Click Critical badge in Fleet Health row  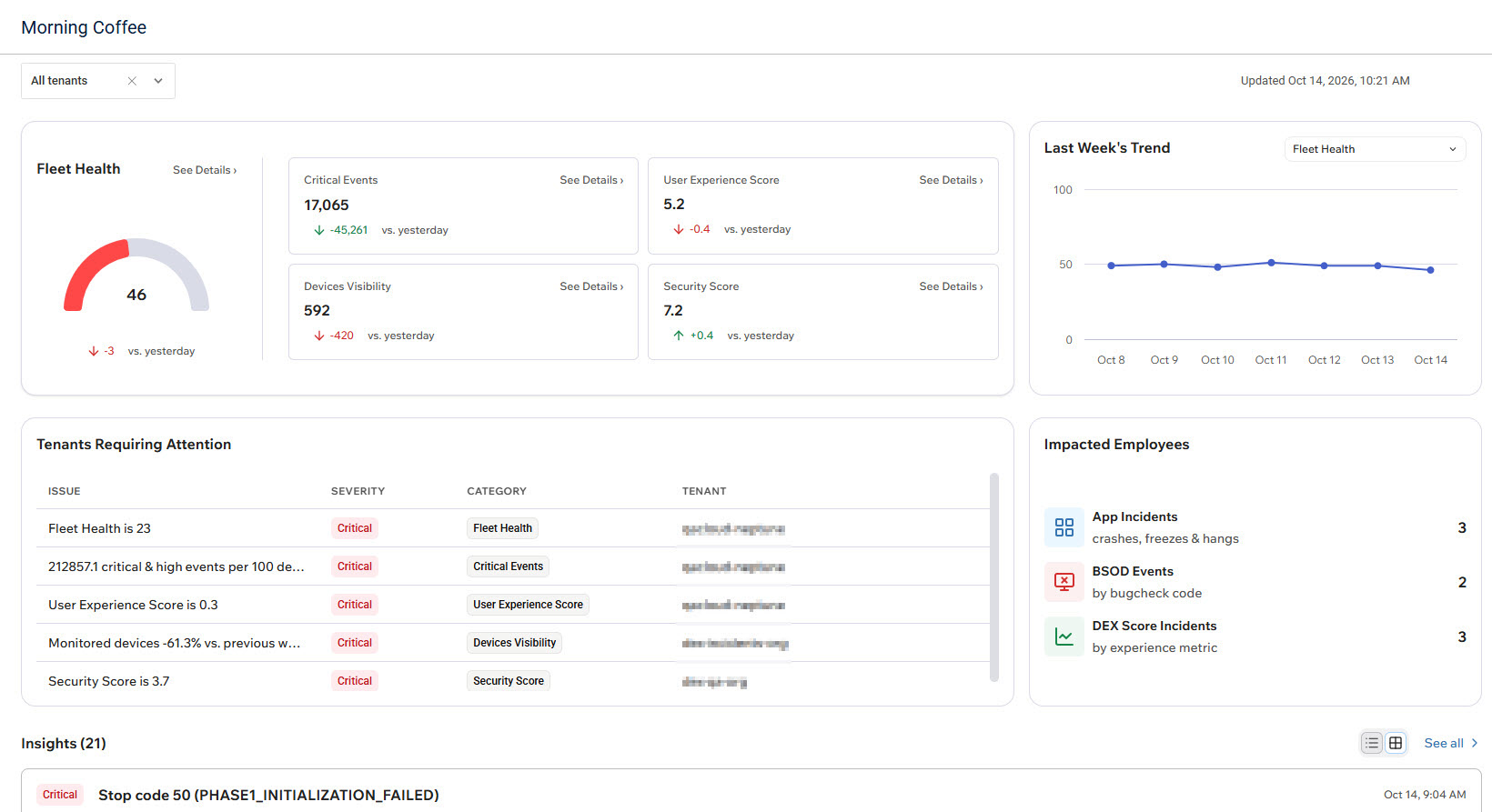tap(355, 528)
